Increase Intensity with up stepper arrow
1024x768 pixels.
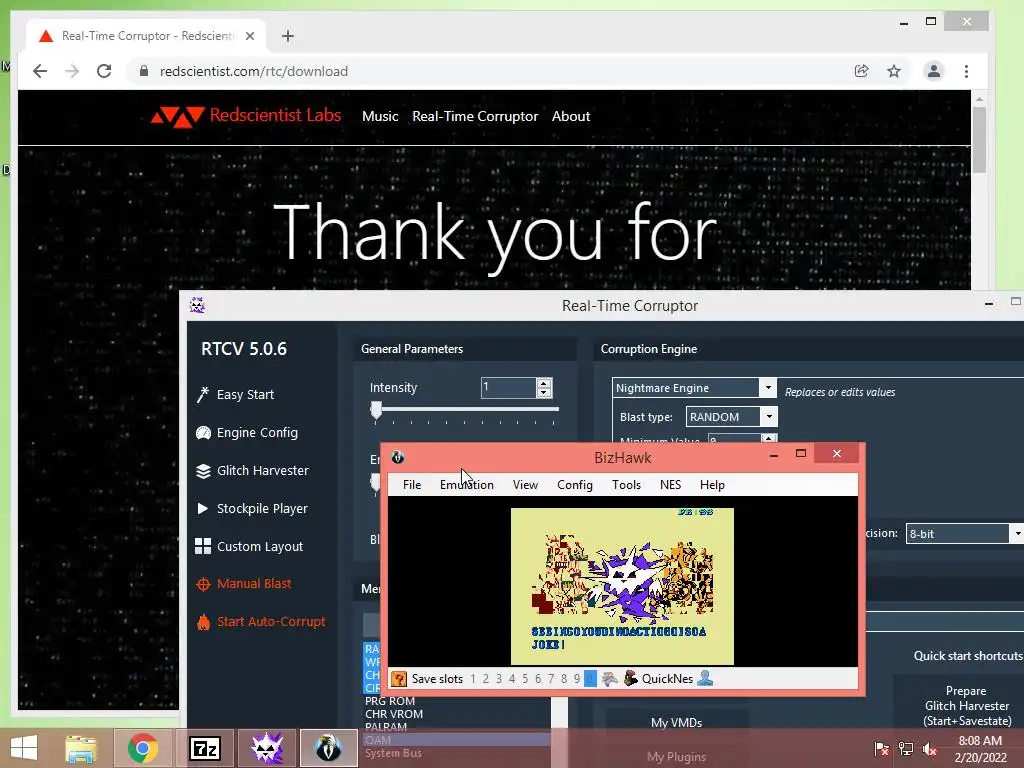click(544, 383)
